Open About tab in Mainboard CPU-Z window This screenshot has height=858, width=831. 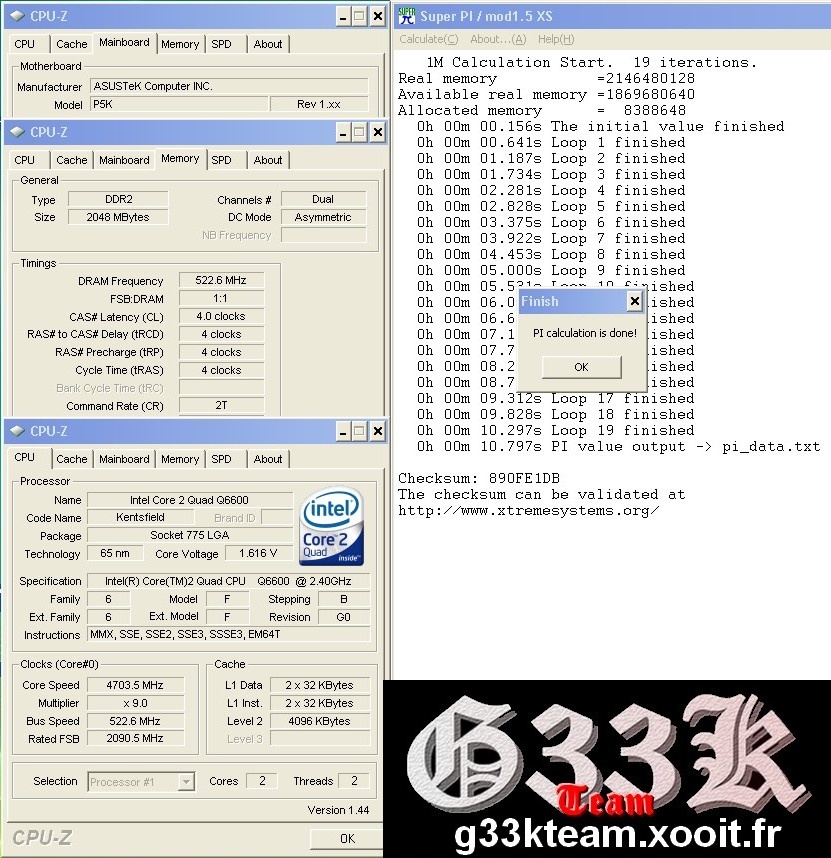(268, 44)
